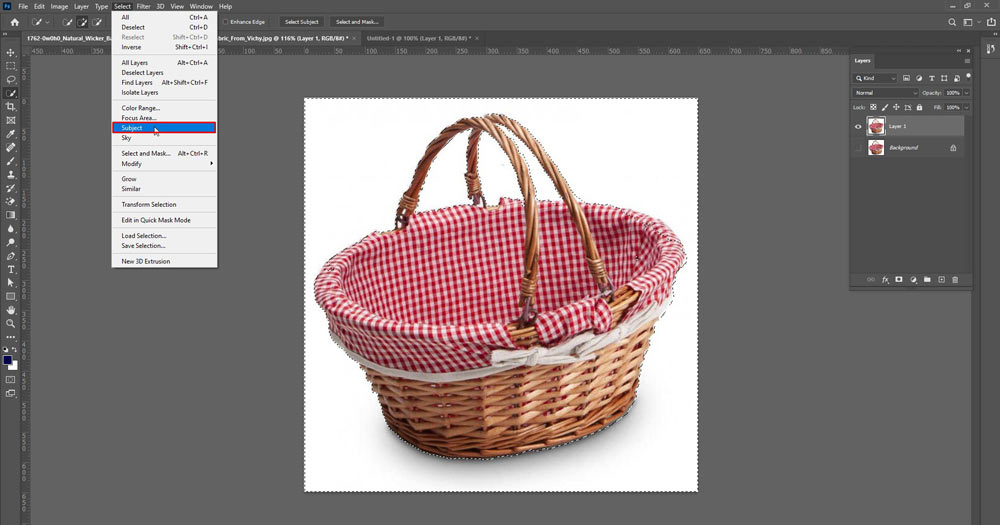The image size is (1000, 525).
Task: Select the Dodge tool
Action: click(11, 242)
